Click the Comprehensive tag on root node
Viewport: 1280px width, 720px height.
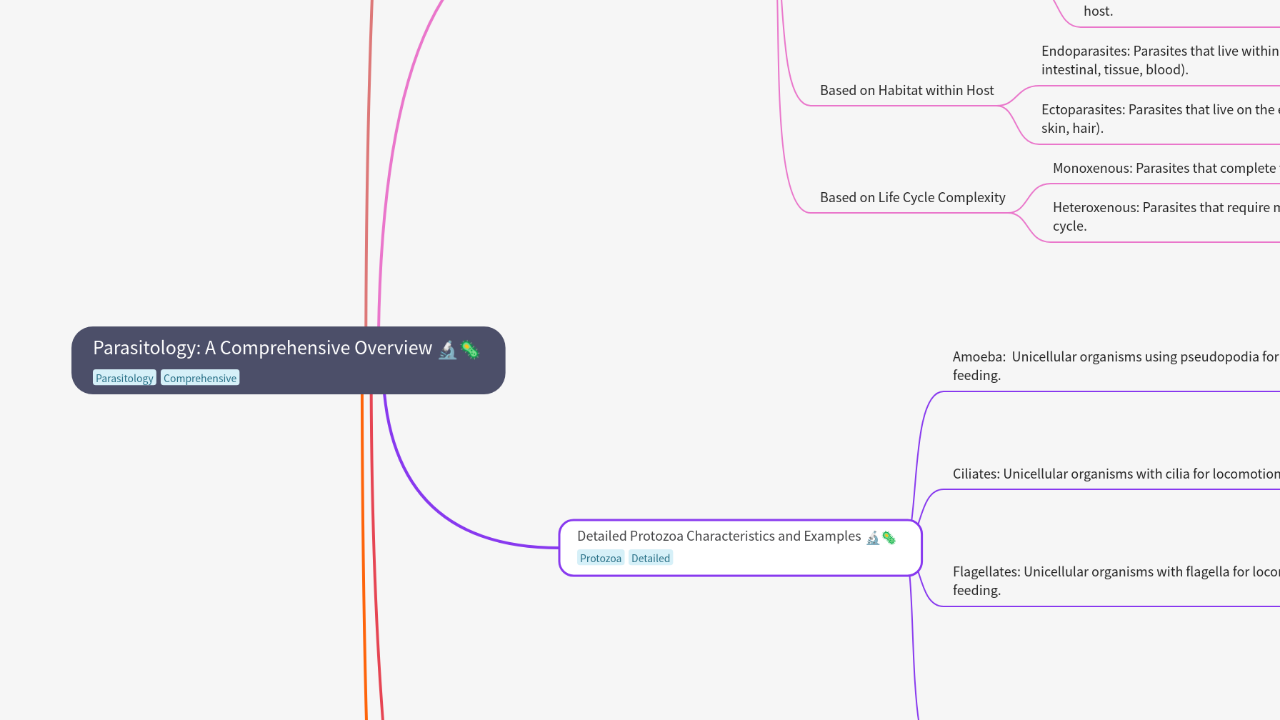tap(200, 378)
